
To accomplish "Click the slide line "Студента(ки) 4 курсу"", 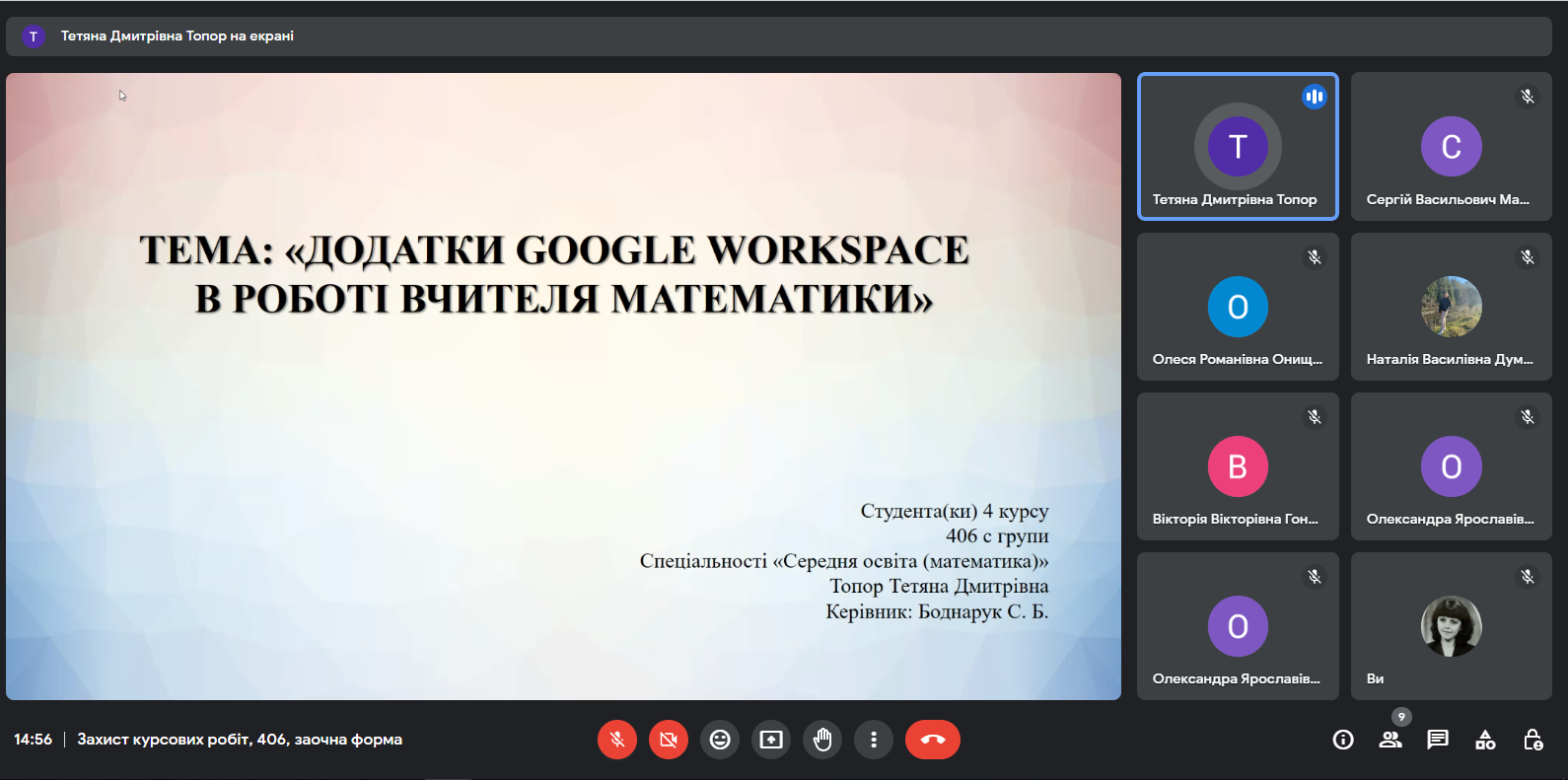I will pos(955,511).
